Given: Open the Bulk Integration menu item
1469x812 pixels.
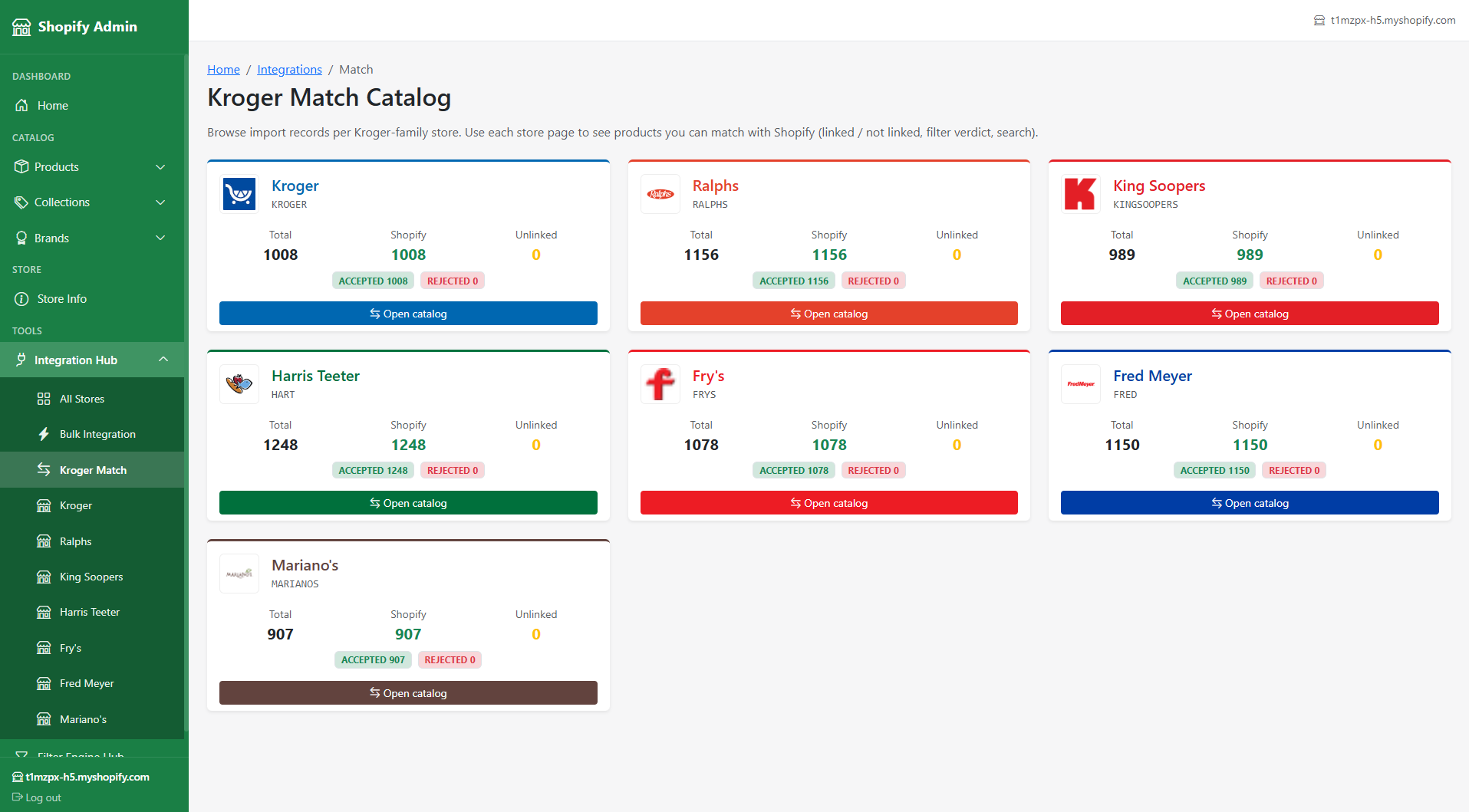Looking at the screenshot, I should tap(92, 434).
